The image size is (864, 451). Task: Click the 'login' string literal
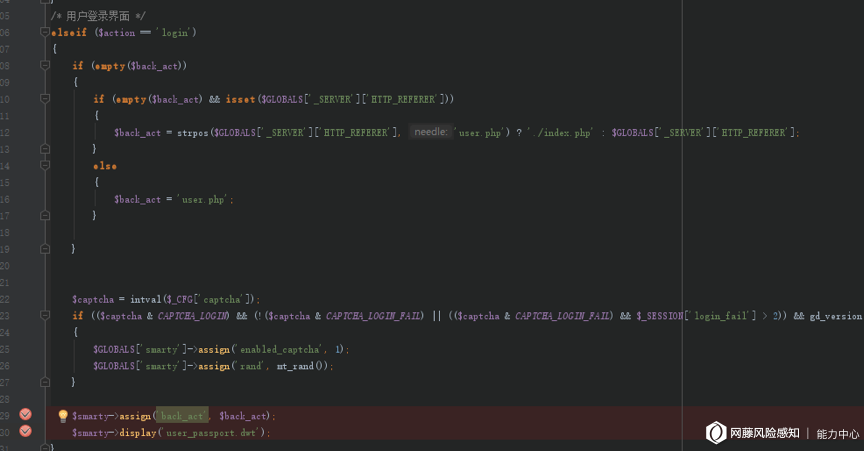point(174,33)
